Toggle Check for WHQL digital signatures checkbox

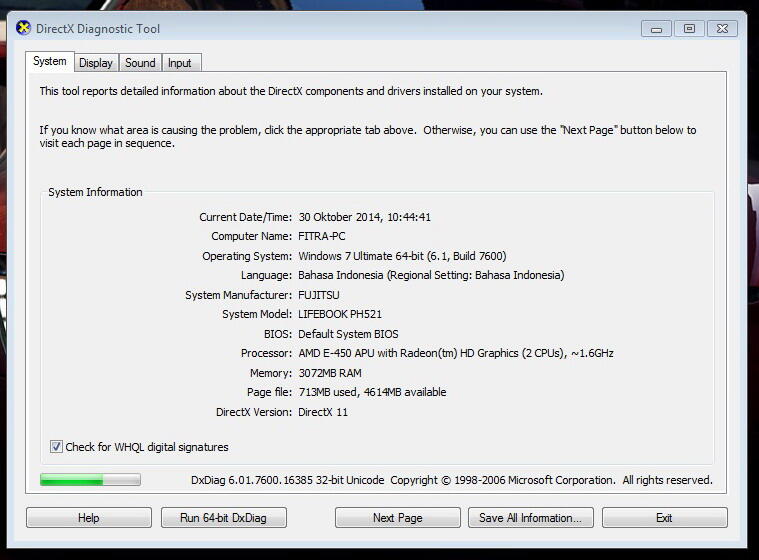click(56, 446)
